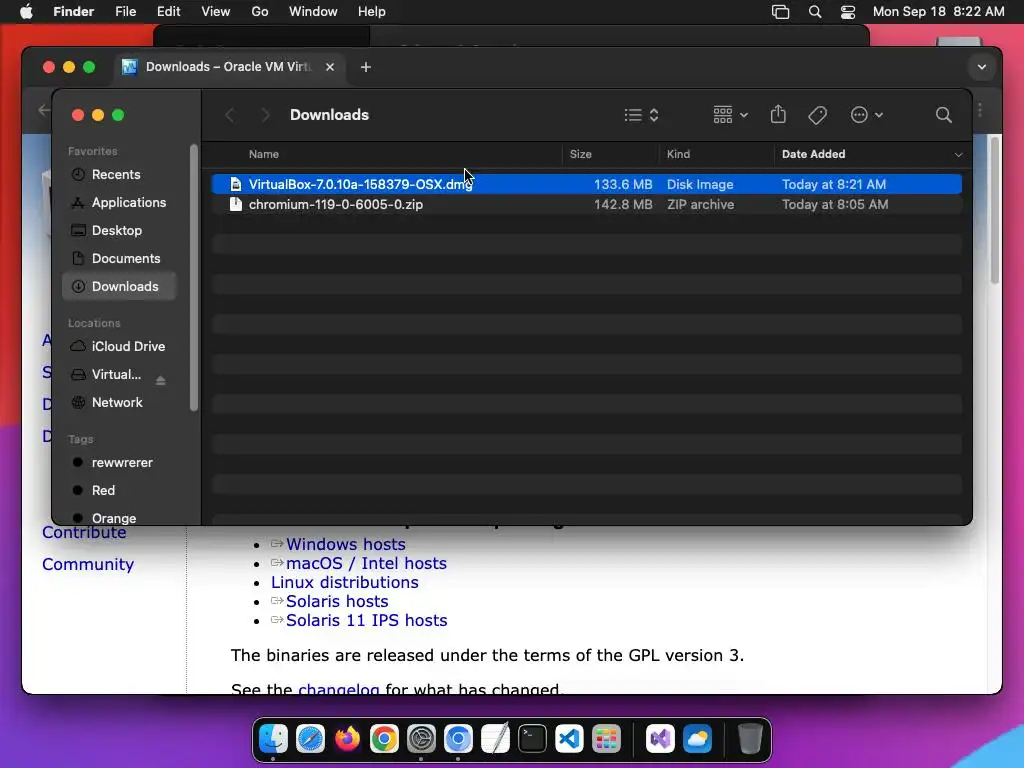
Task: Toggle sort order arrow on Date Added
Action: 958,155
